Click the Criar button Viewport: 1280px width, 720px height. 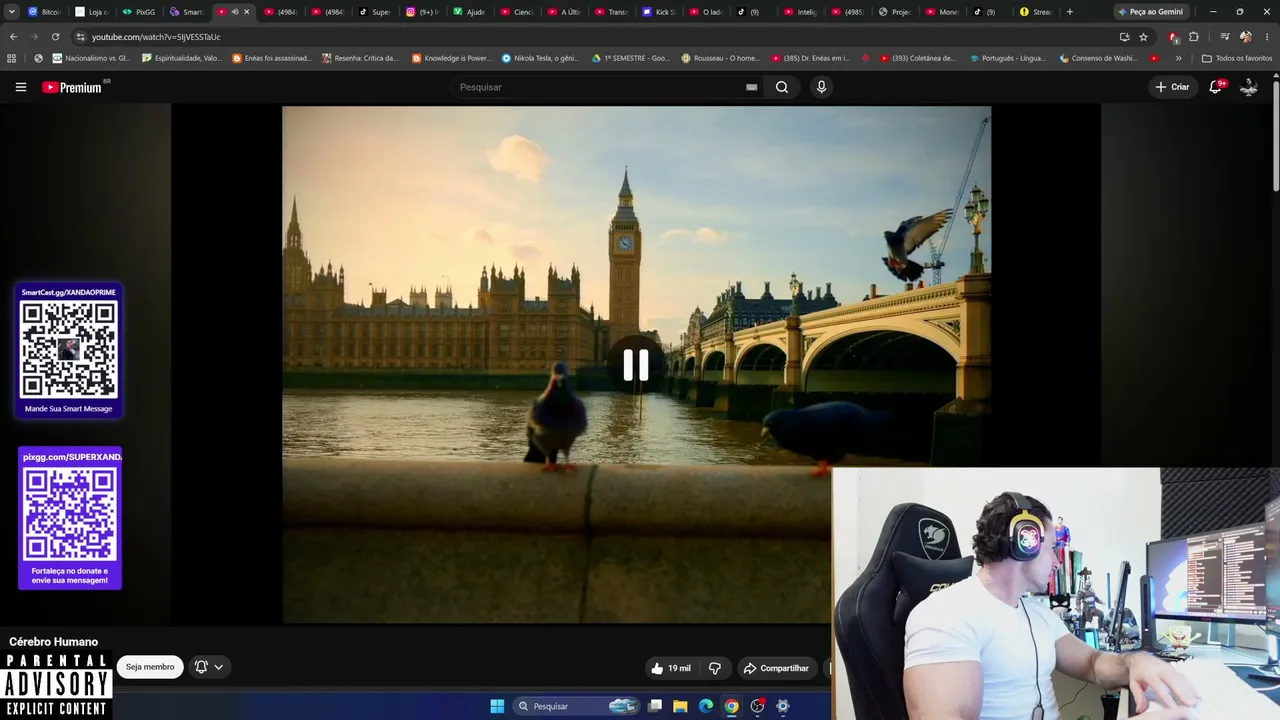(1173, 87)
